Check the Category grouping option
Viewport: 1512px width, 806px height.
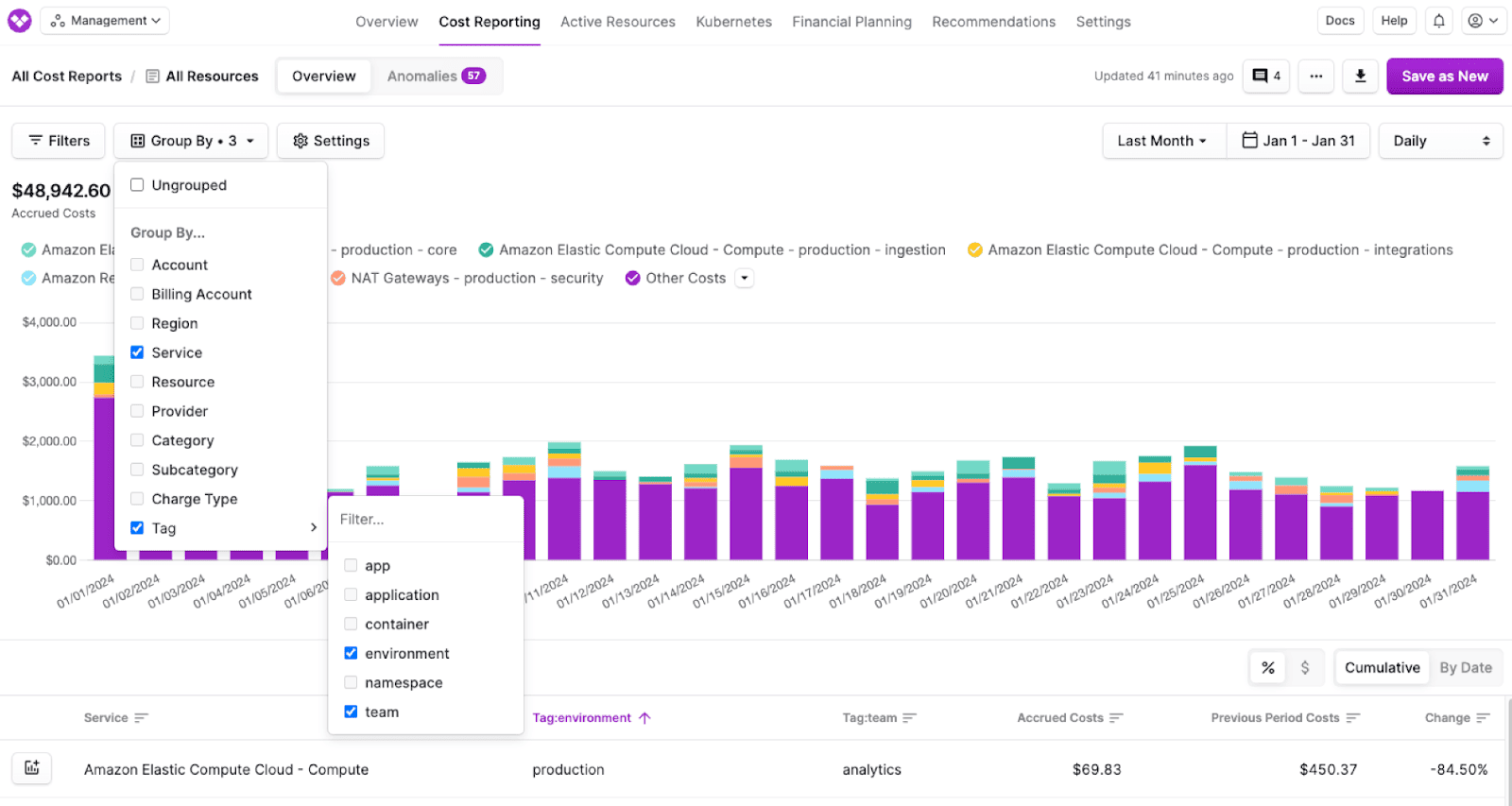tap(137, 440)
